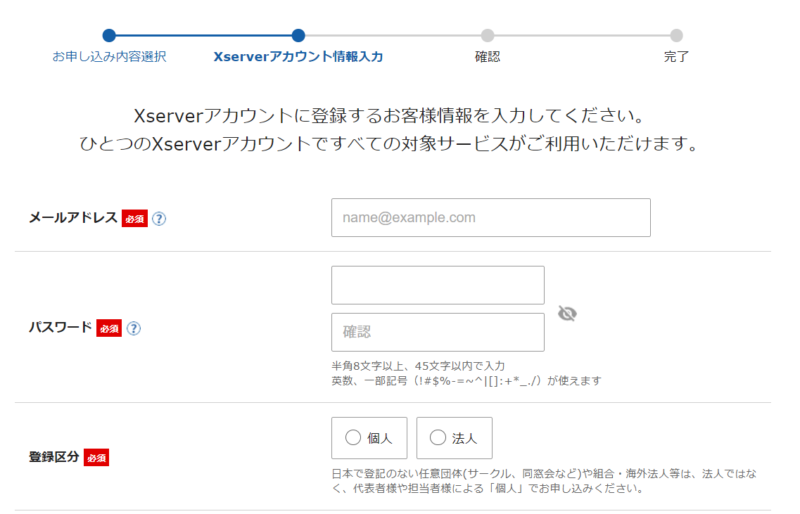This screenshot has height=514, width=800.
Task: Select the 法人 radio option
Action: (x=454, y=438)
